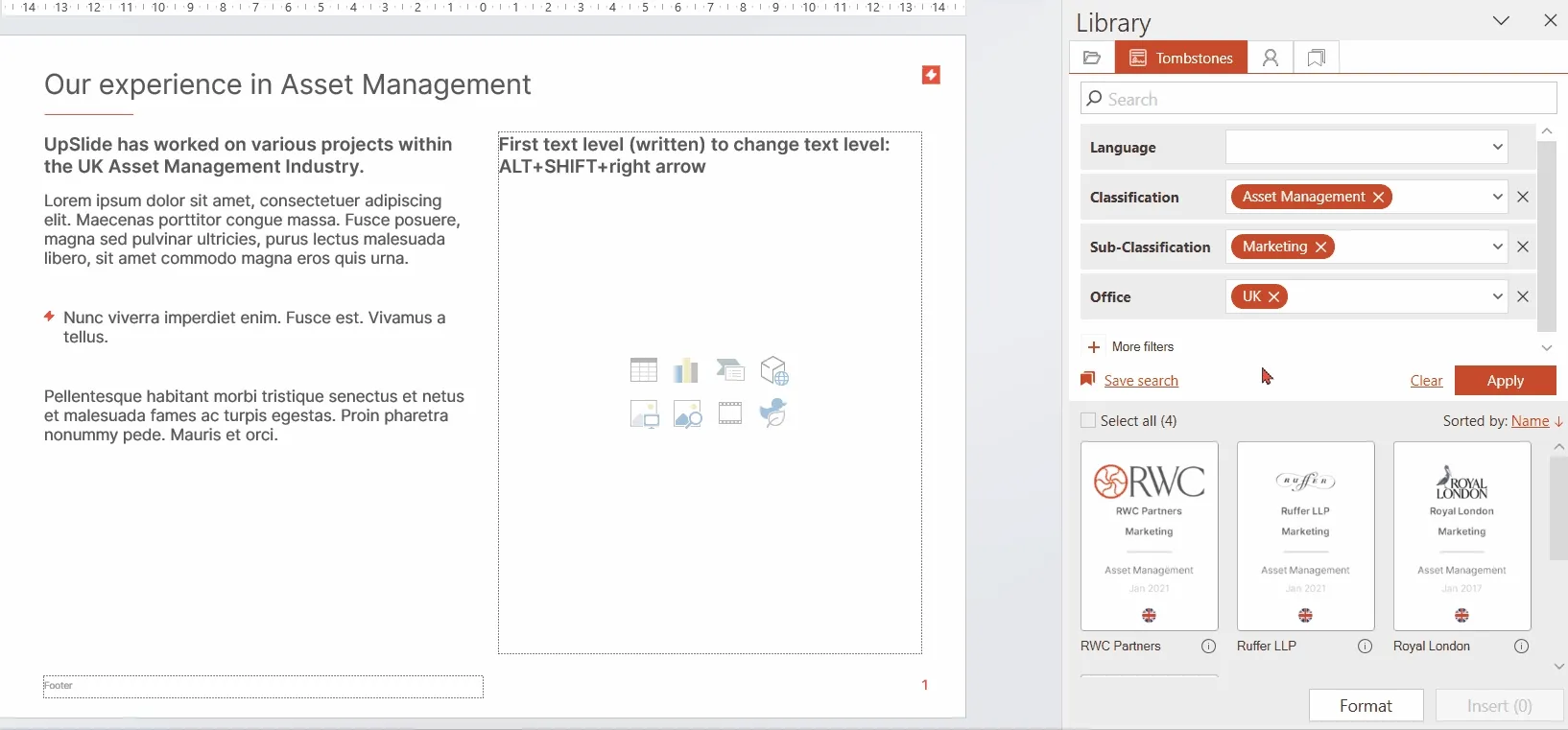Expand the Language dropdown
Image resolution: width=1568 pixels, height=730 pixels.
tap(1497, 147)
